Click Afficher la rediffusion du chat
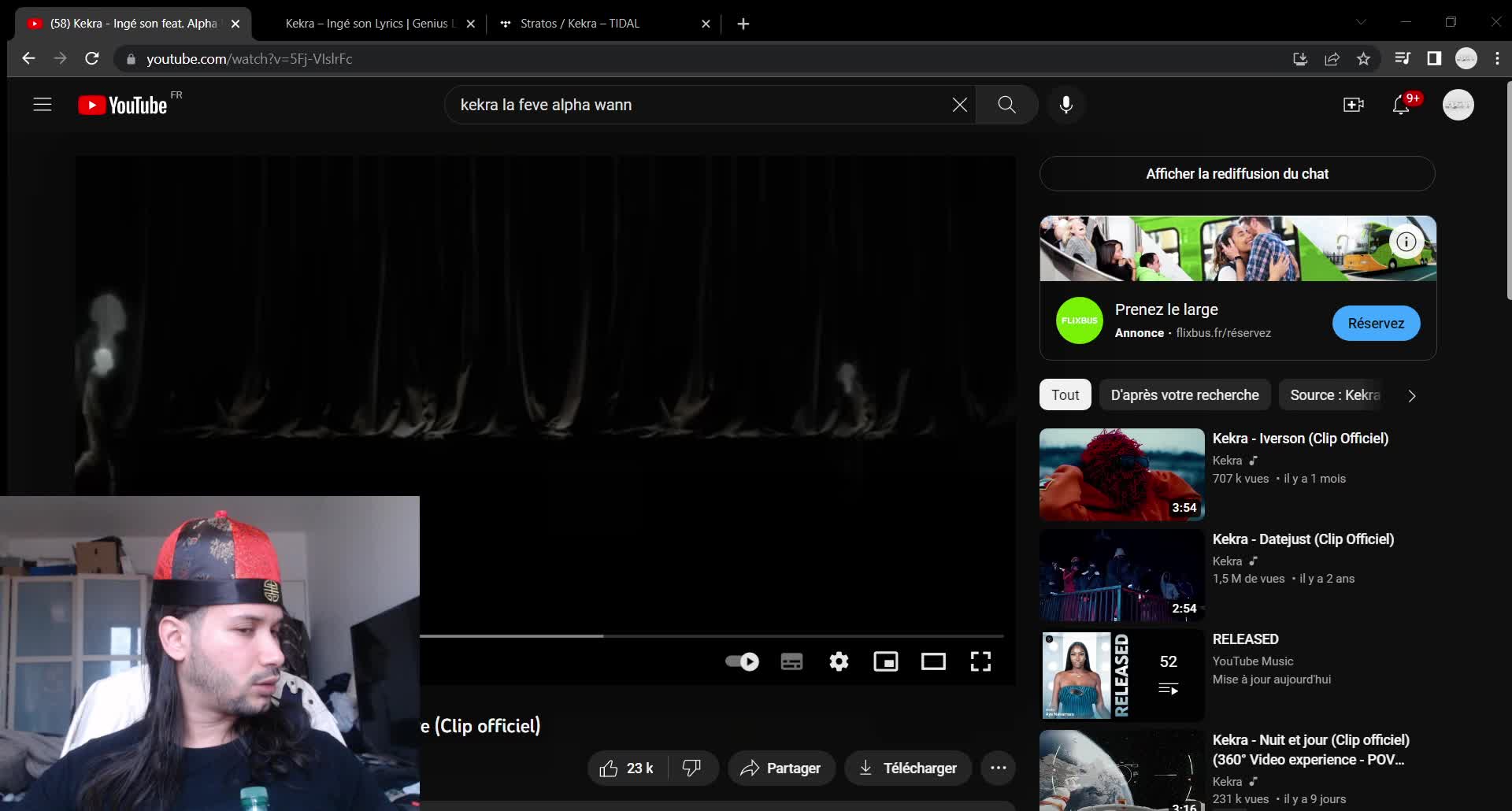1512x811 pixels. click(1237, 173)
